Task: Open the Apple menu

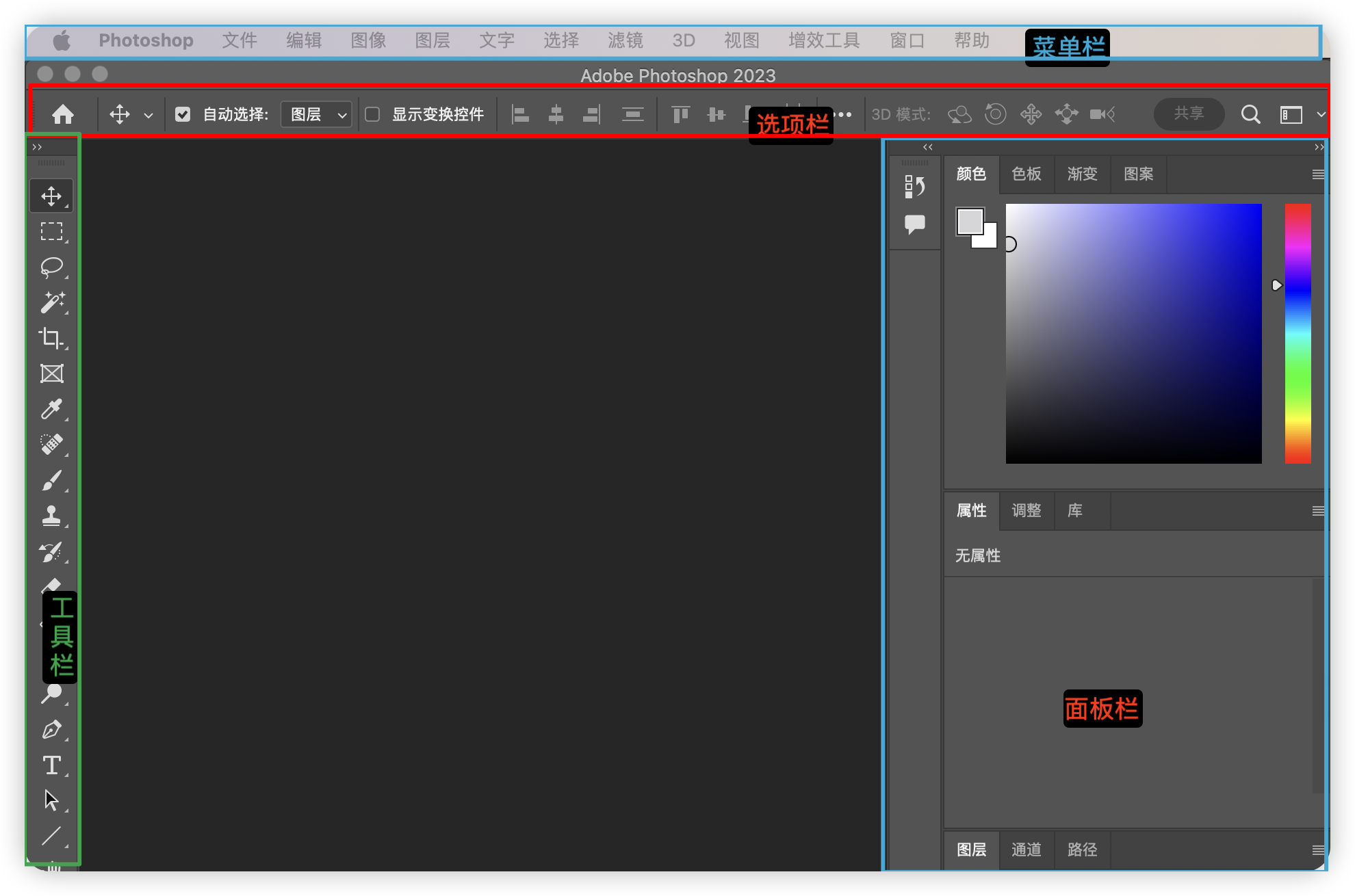Action: click(x=62, y=40)
